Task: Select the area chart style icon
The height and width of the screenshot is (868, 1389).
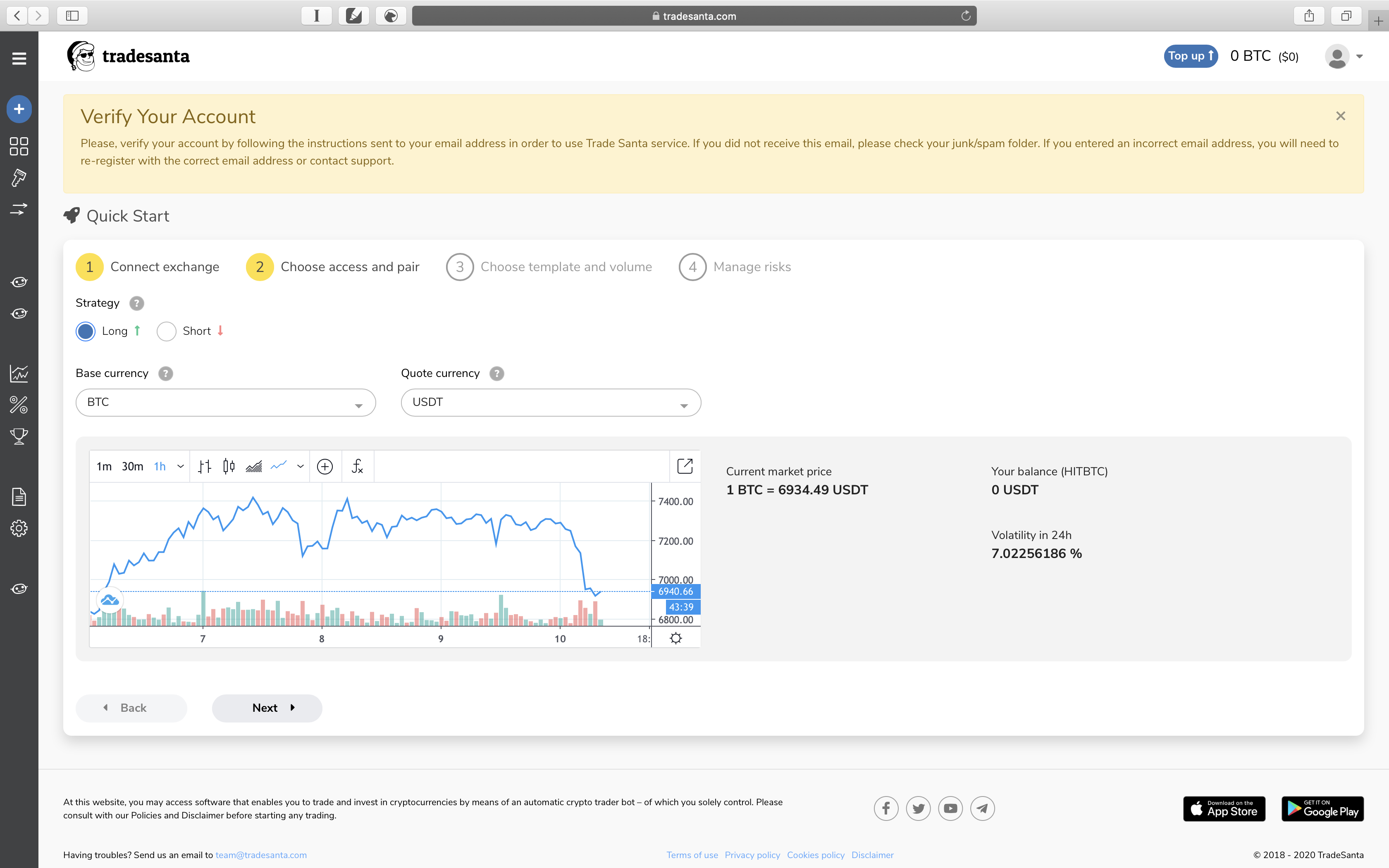Action: pyautogui.click(x=254, y=466)
